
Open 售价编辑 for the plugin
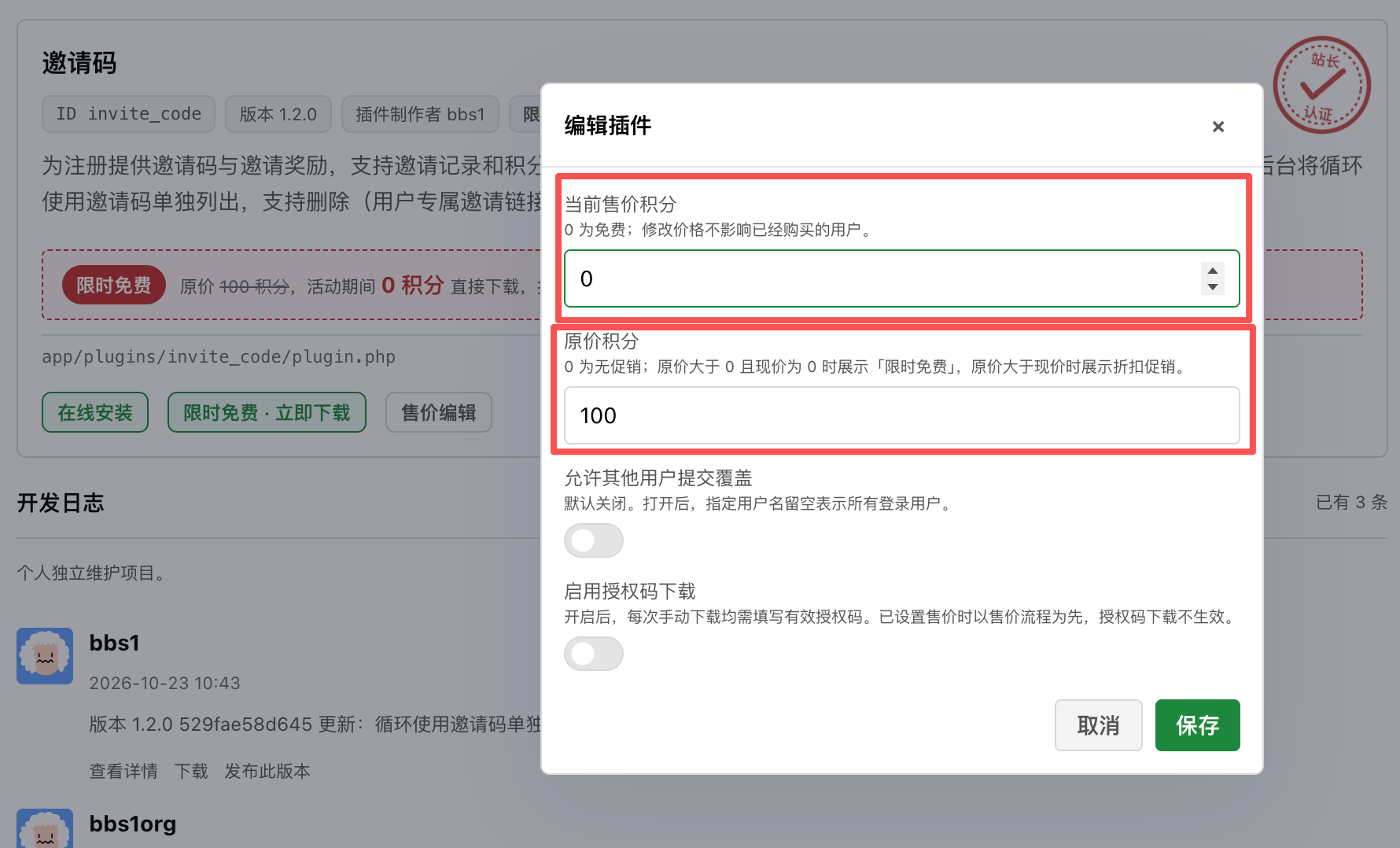(x=439, y=412)
